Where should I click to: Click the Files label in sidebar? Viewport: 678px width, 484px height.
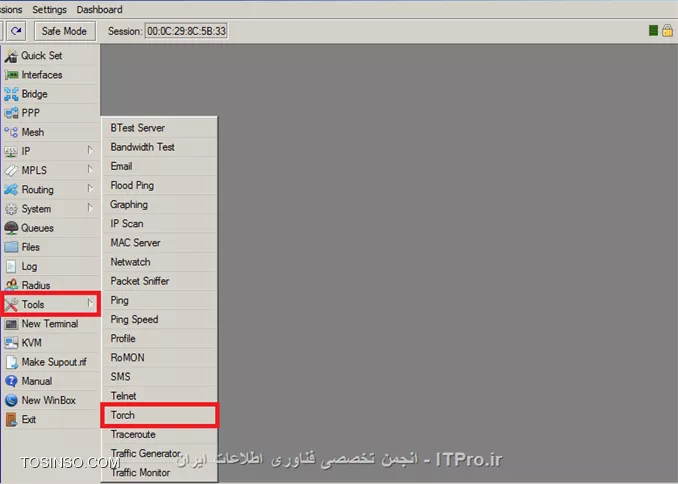(x=31, y=247)
